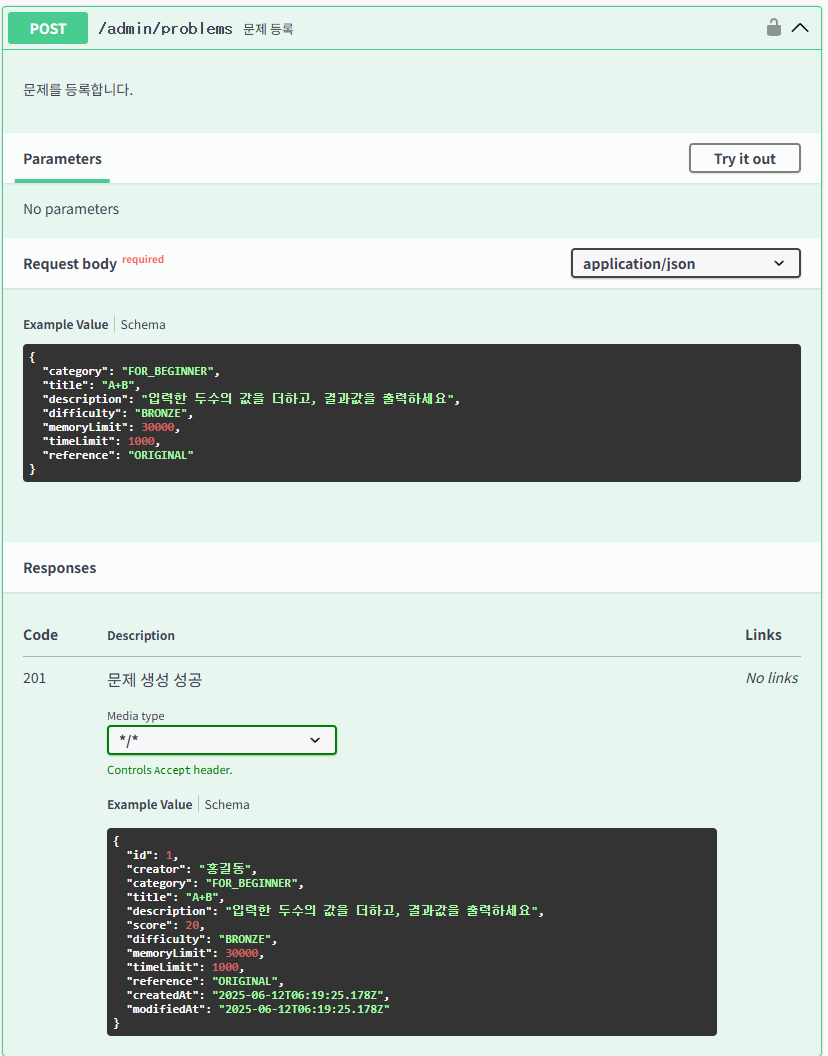Click "FOR_BEGINNER" value in request example
This screenshot has width=828, height=1056.
coord(168,371)
